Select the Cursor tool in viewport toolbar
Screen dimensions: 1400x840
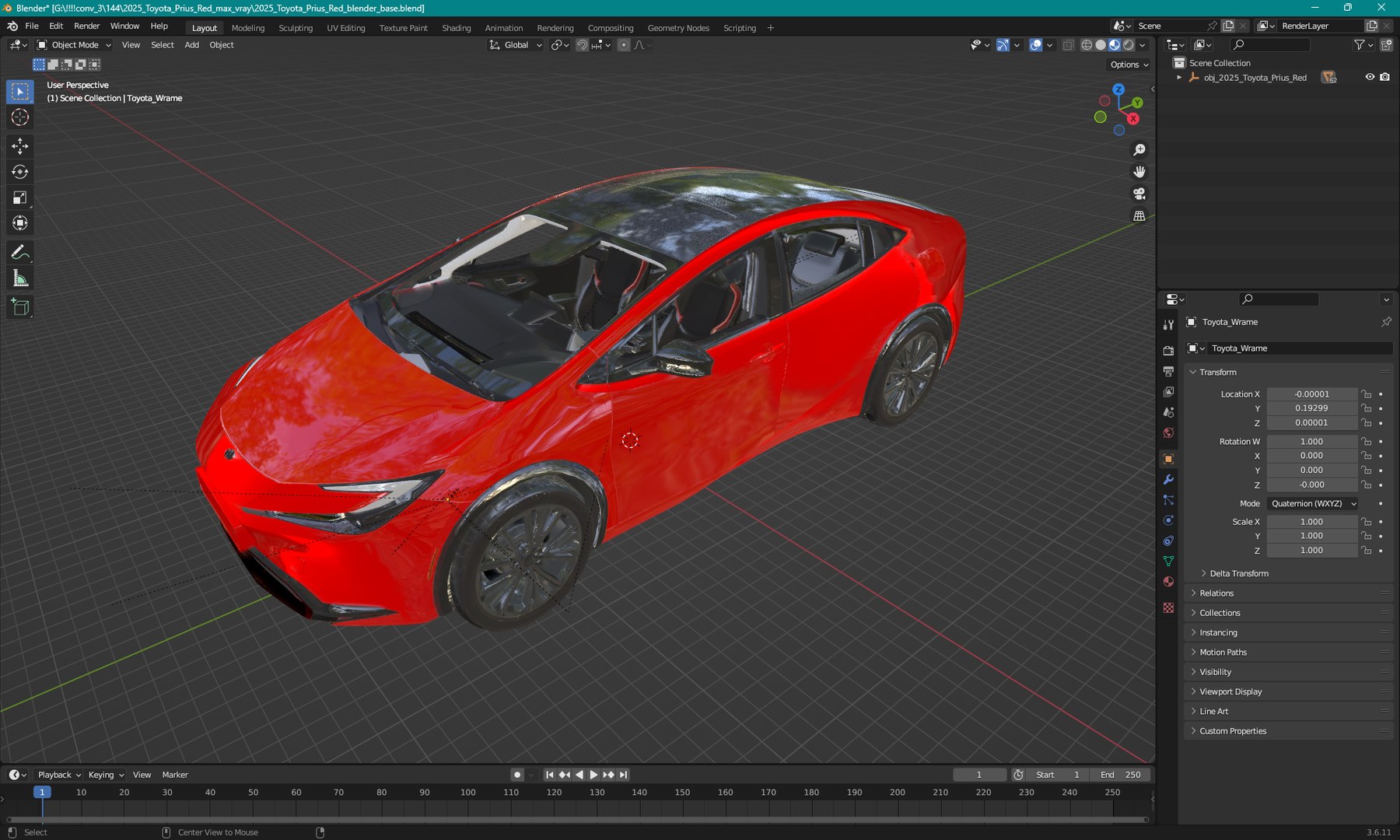[x=20, y=117]
